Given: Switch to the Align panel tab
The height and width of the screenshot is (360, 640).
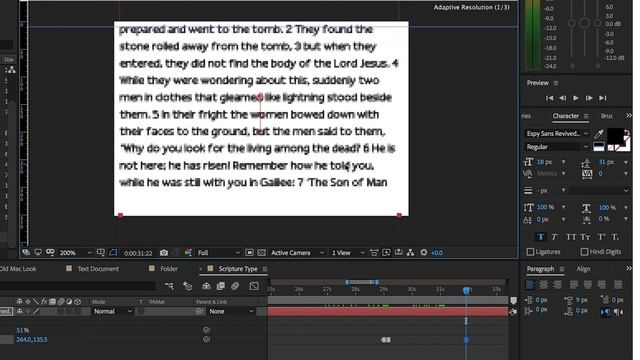Looking at the screenshot, I should [x=583, y=269].
